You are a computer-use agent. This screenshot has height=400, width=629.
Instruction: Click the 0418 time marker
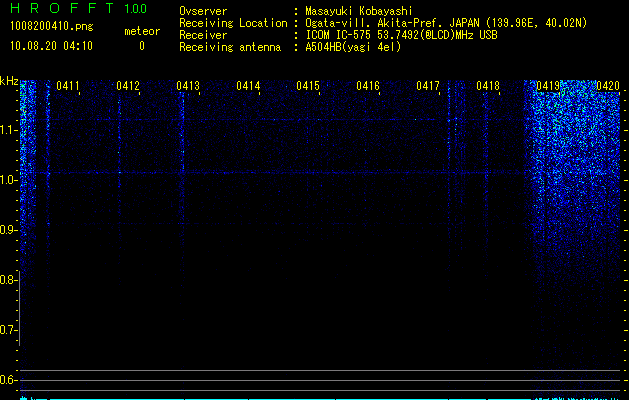(x=488, y=86)
